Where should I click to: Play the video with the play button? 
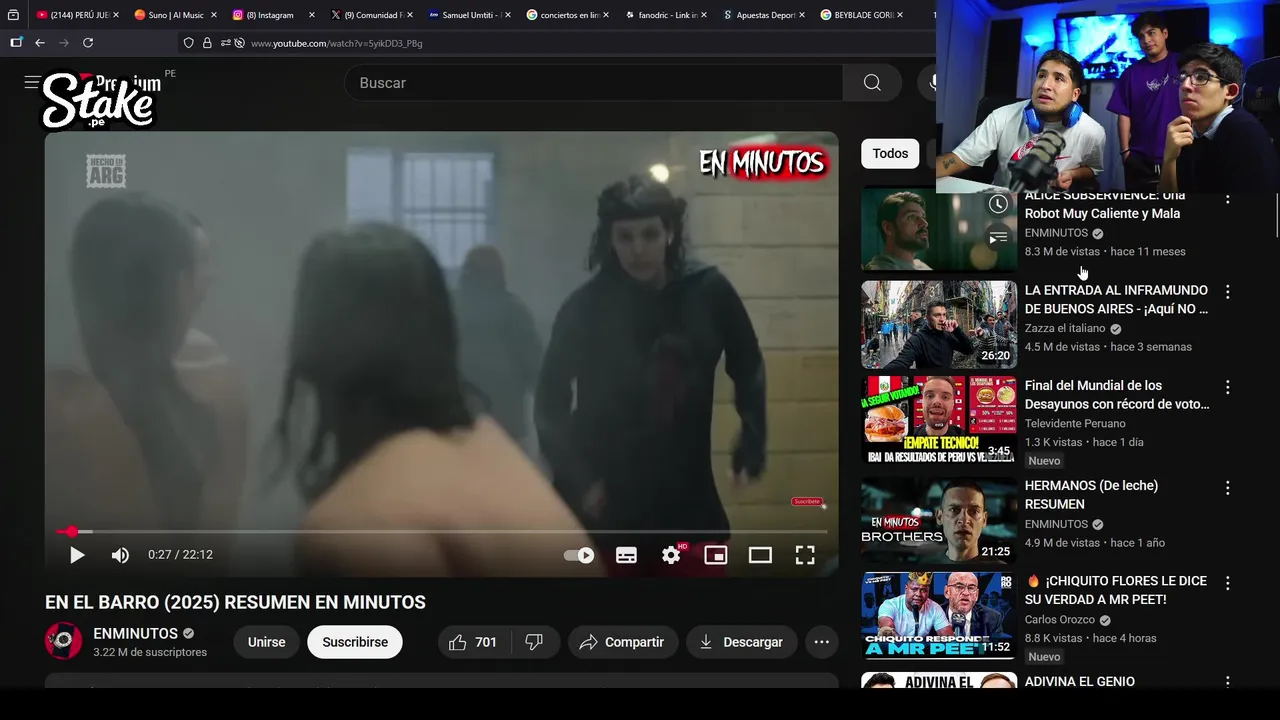(x=77, y=555)
